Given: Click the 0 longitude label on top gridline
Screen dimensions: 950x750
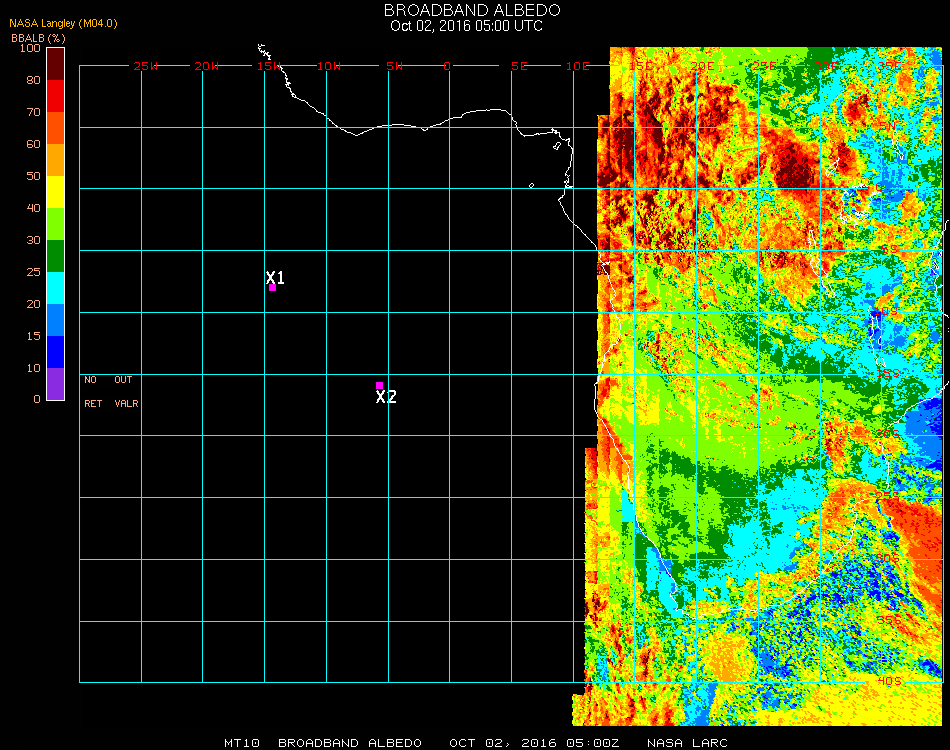Looking at the screenshot, I should click(x=447, y=66).
